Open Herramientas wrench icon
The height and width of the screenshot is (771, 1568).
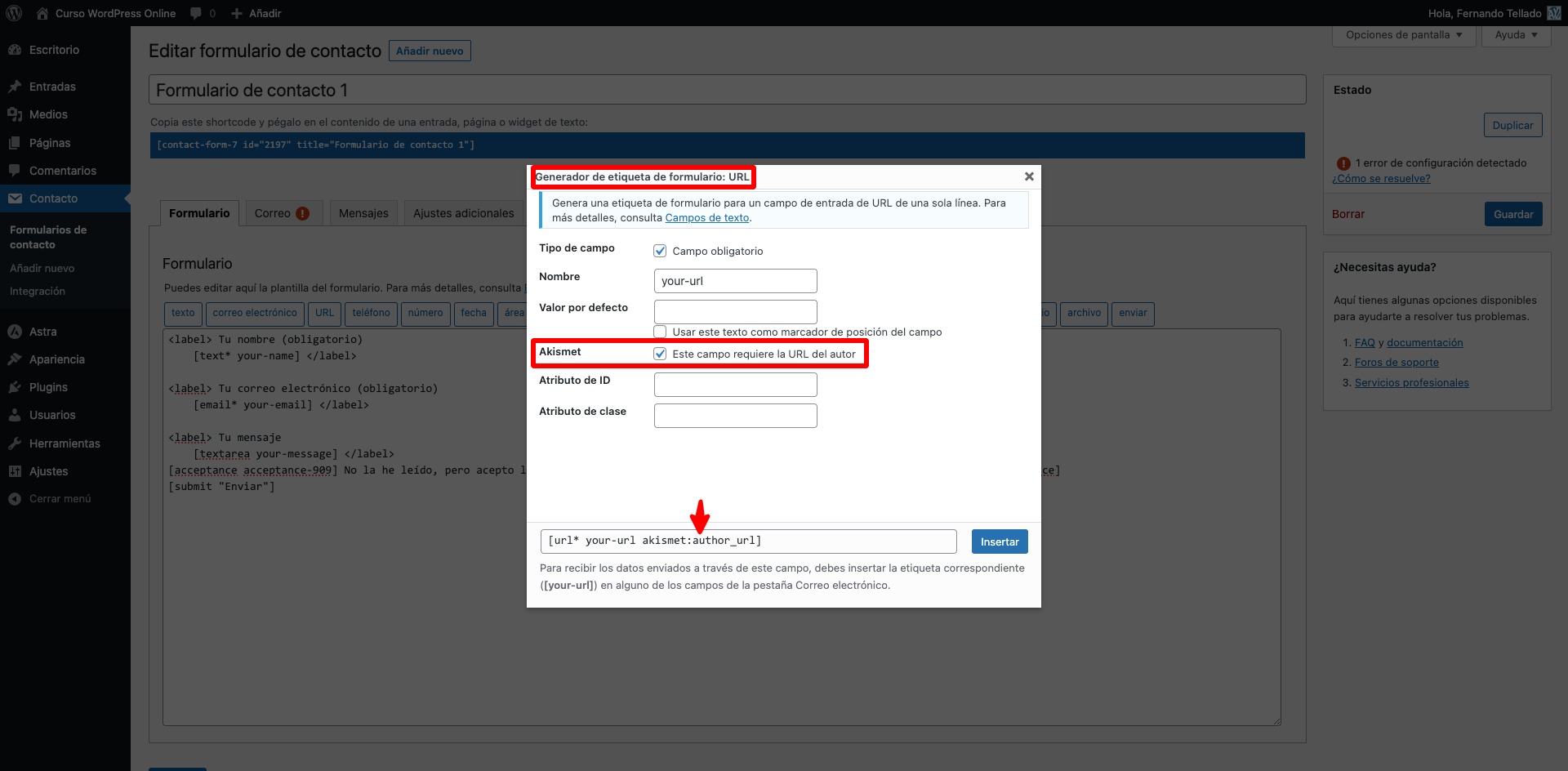click(x=15, y=443)
